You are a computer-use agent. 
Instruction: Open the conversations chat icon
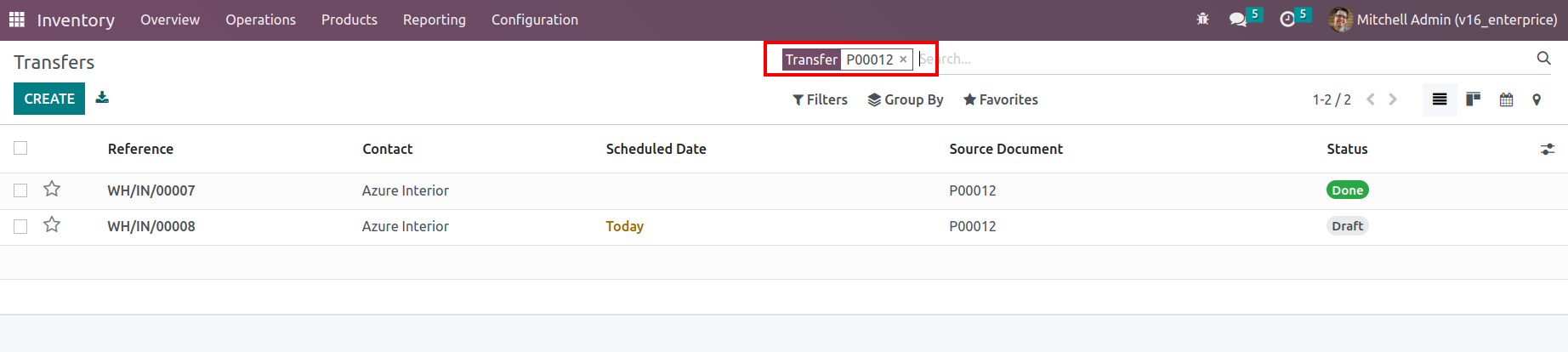[1238, 19]
